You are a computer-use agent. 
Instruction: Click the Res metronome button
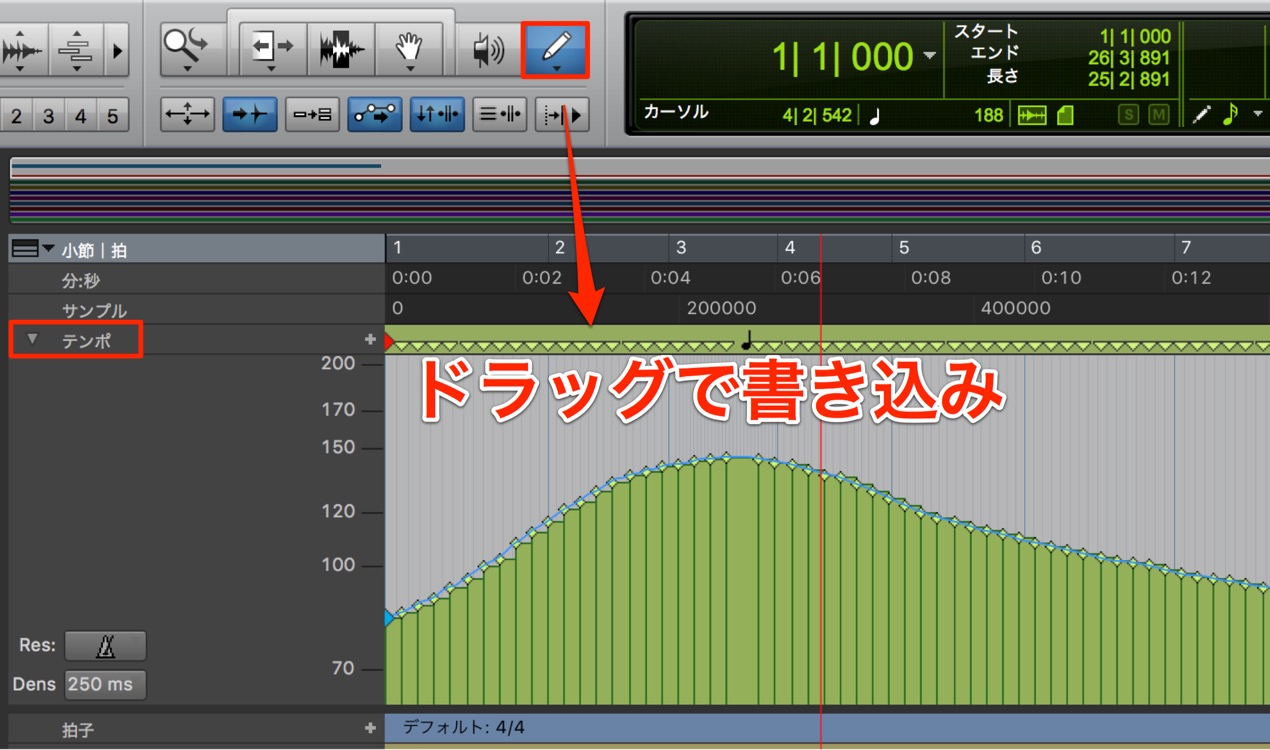coord(106,646)
